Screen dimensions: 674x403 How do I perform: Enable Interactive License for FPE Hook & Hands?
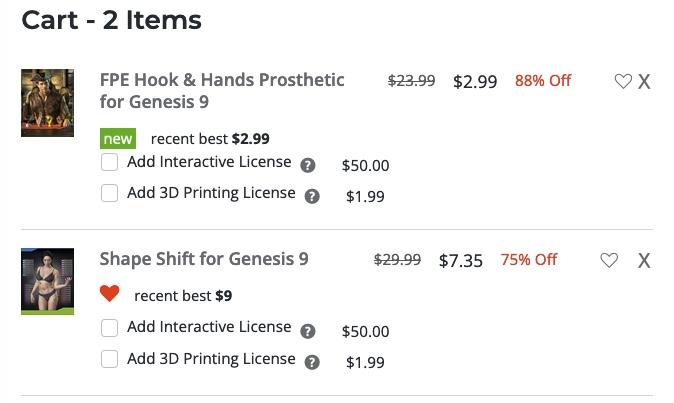coord(110,162)
